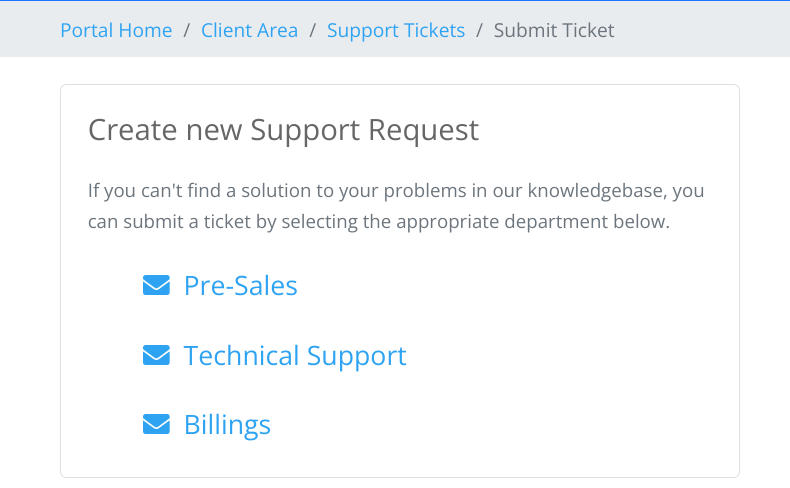Click the envelope icon beside Pre-Sales
Image resolution: width=790 pixels, height=488 pixels.
pos(156,286)
